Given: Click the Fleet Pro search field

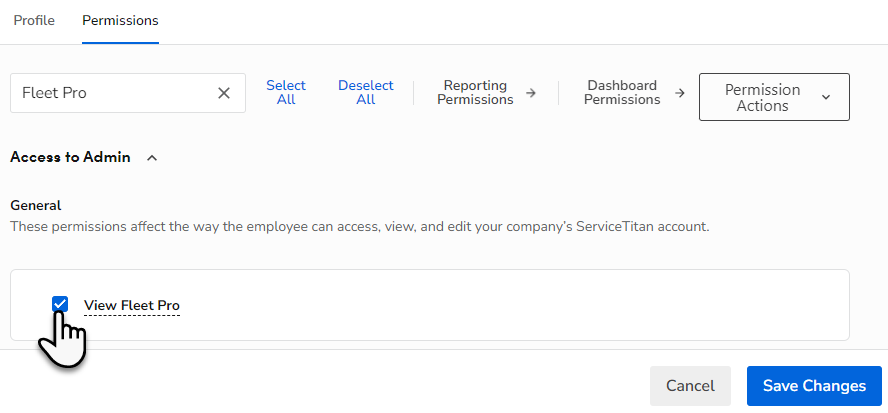Looking at the screenshot, I should coord(128,93).
